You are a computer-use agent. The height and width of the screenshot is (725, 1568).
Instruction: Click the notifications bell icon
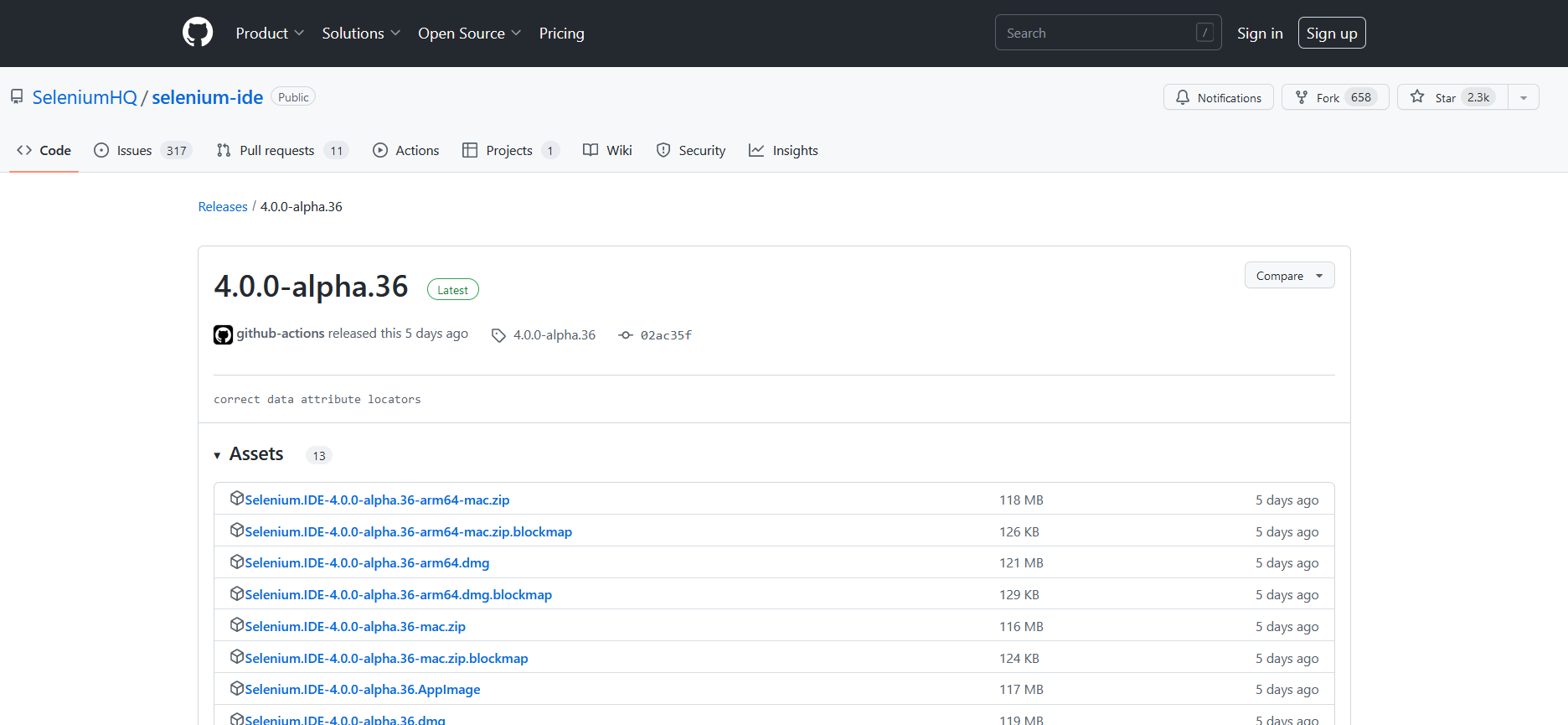(1182, 97)
